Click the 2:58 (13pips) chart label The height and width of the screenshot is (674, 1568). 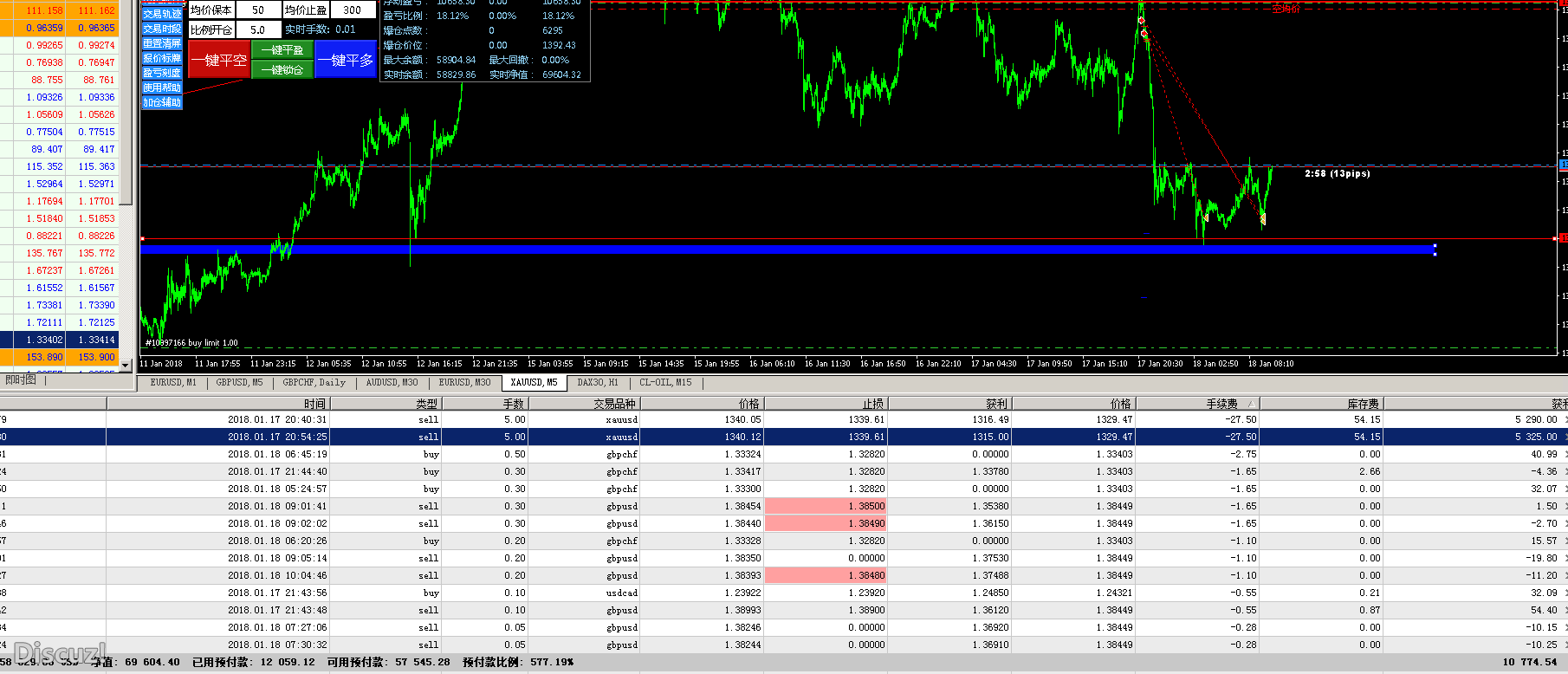pyautogui.click(x=1338, y=174)
